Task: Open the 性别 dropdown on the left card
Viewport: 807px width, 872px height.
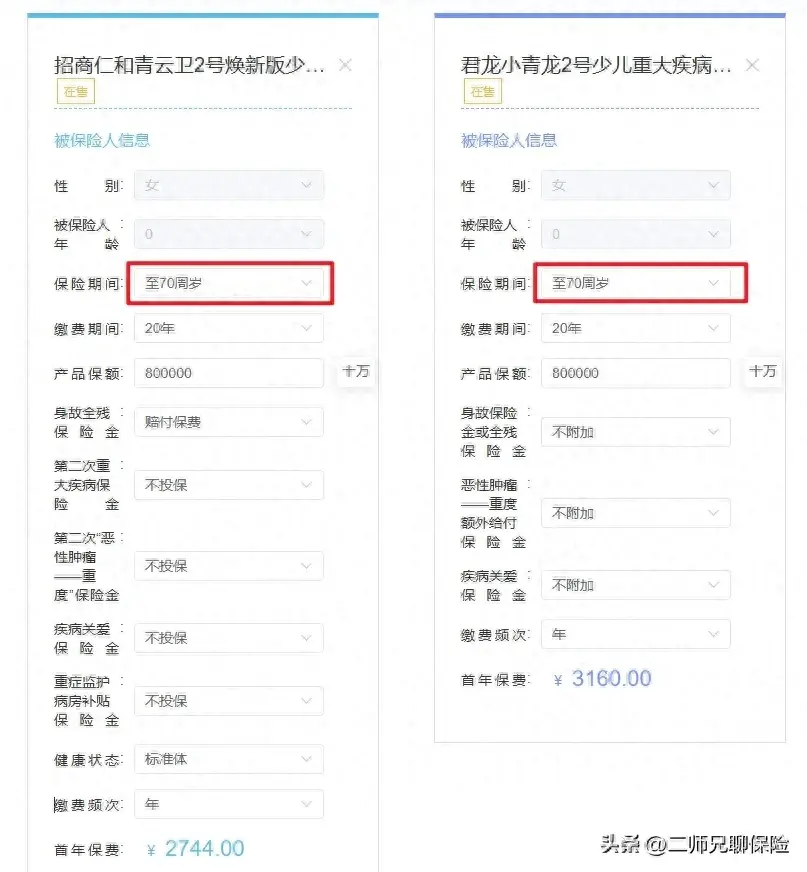Action: click(228, 185)
